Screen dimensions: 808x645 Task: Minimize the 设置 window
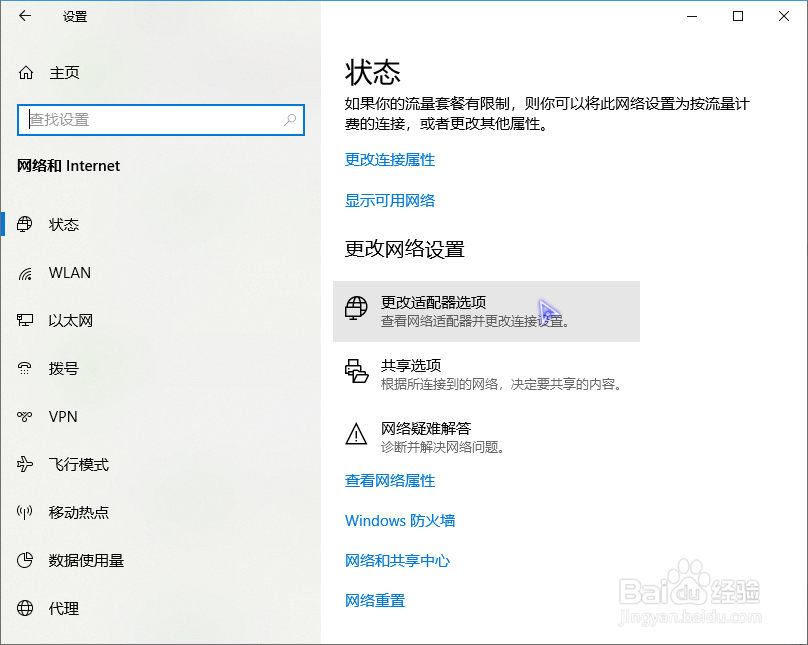(692, 16)
